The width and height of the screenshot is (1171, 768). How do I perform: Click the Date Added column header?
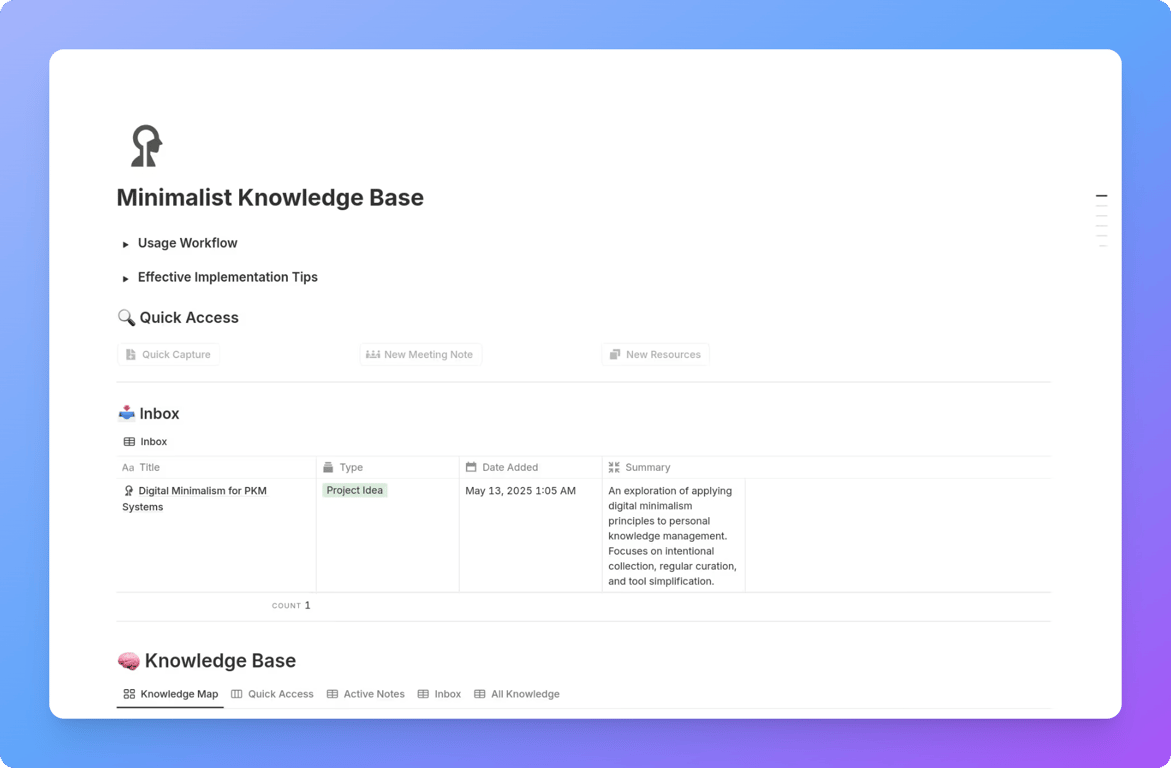tap(530, 467)
